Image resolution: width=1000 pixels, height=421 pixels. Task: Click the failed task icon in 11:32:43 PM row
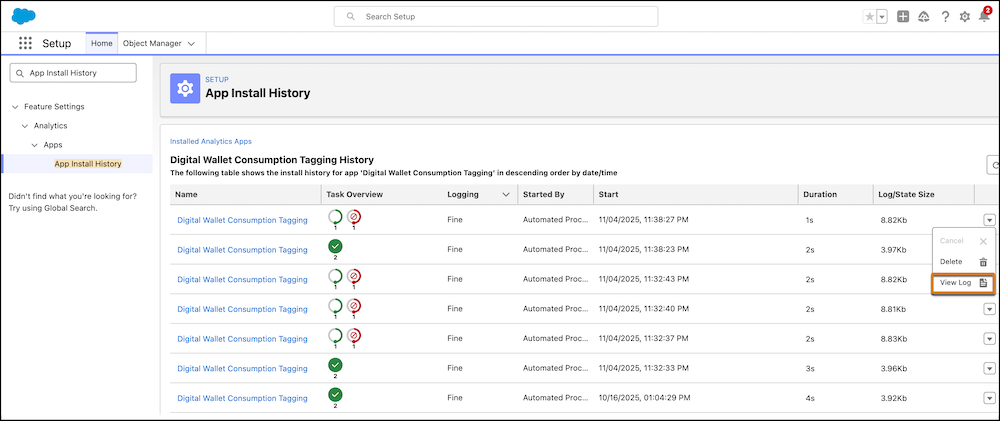354,276
